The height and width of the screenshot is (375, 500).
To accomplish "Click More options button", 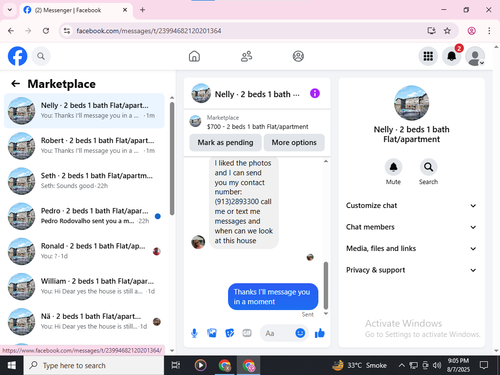I will (294, 143).
